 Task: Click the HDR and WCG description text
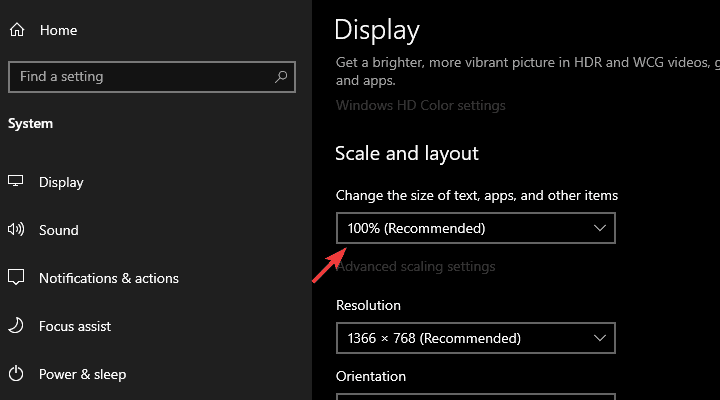point(528,71)
